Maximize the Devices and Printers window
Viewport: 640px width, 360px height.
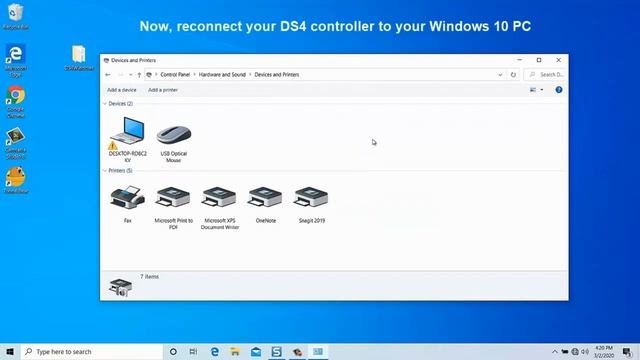click(x=539, y=60)
